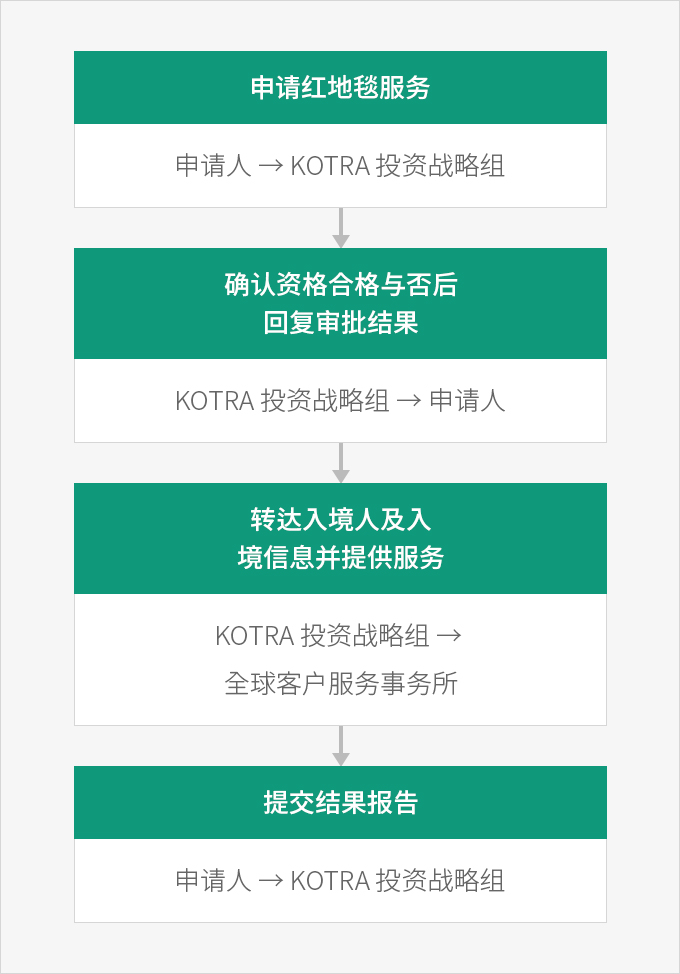Click the 境信息并提供服务 header line
The width and height of the screenshot is (680, 974).
(x=340, y=558)
